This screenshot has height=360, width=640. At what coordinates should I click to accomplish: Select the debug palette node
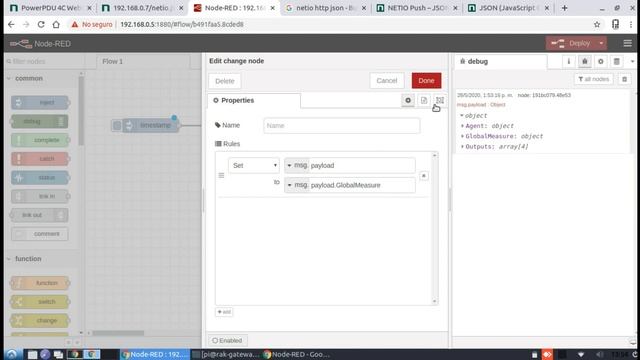point(39,121)
